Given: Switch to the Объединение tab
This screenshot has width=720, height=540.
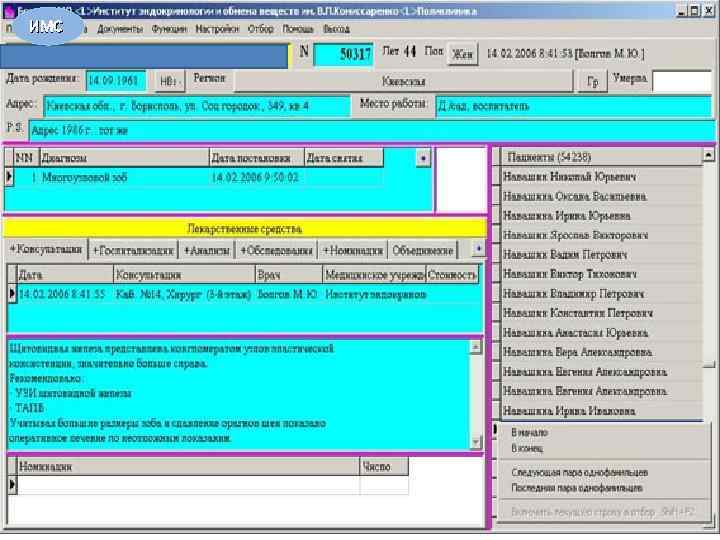Looking at the screenshot, I should click(422, 250).
